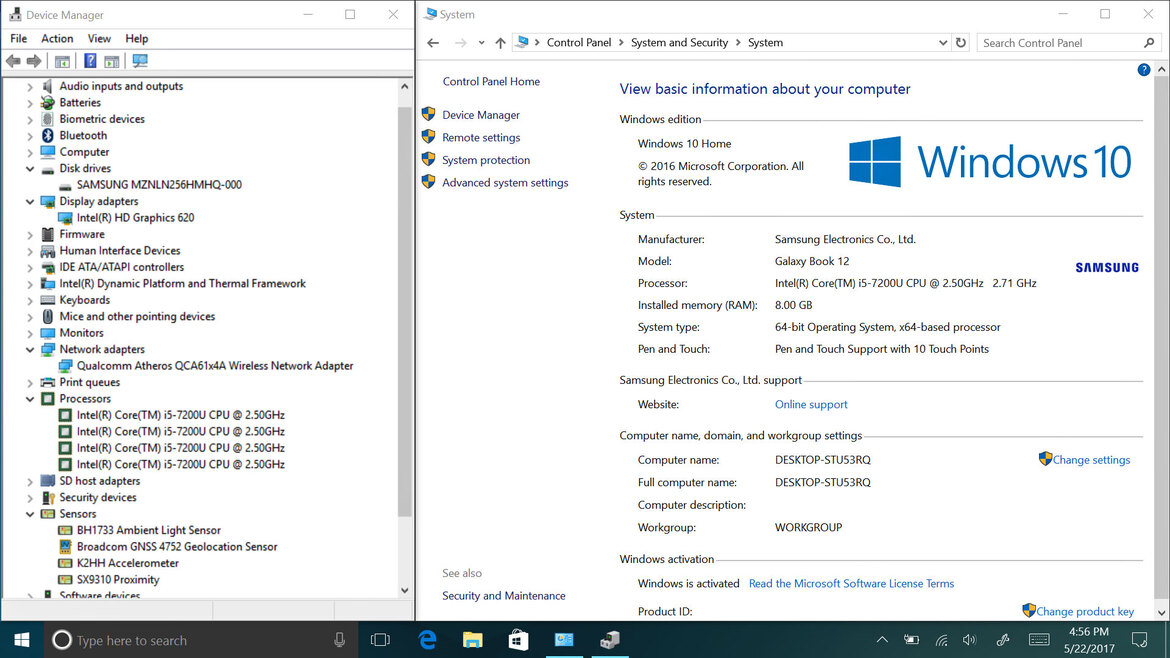Open the Help menu in Device Manager

click(x=137, y=39)
